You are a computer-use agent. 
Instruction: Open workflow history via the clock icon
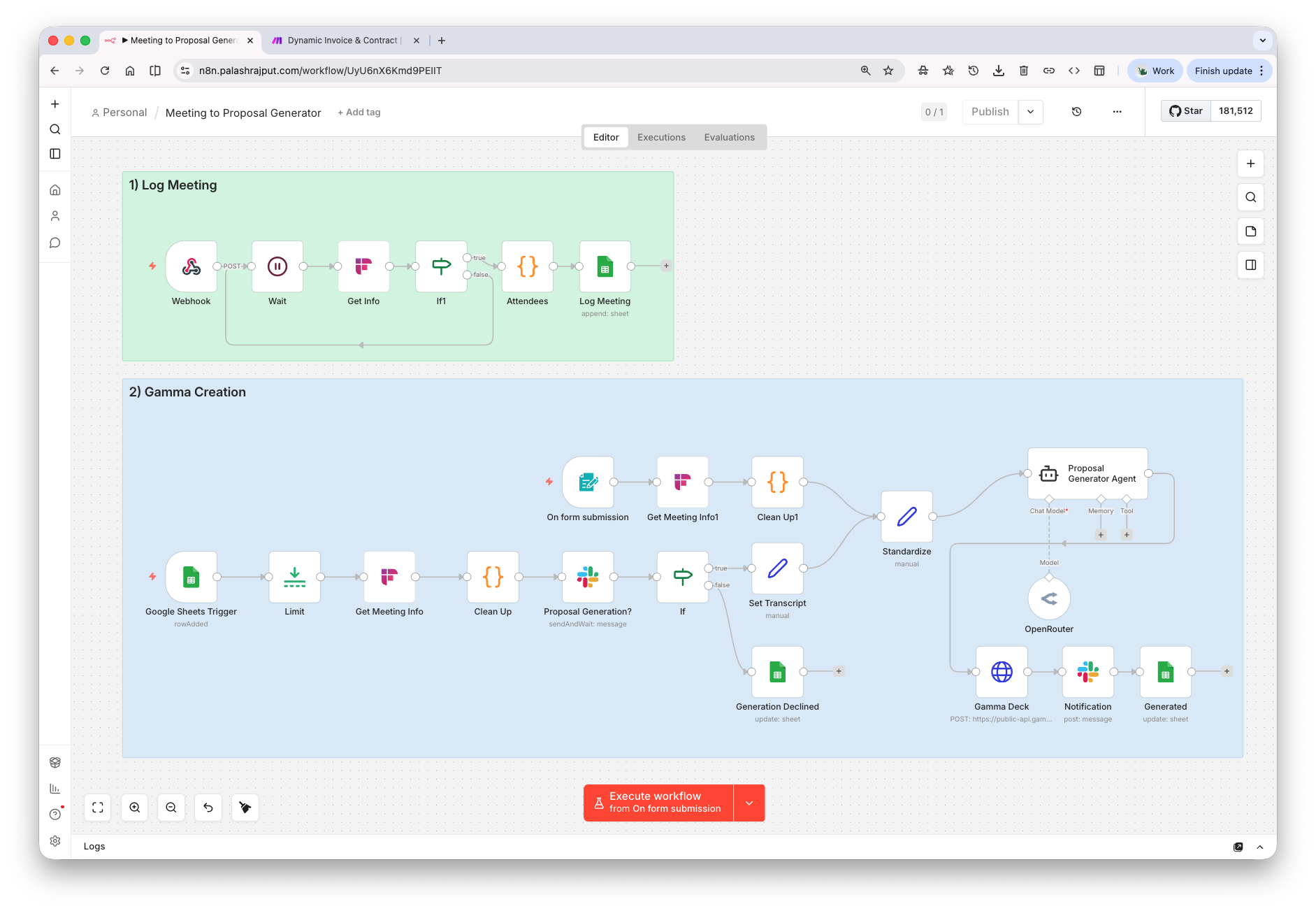[x=1076, y=112]
